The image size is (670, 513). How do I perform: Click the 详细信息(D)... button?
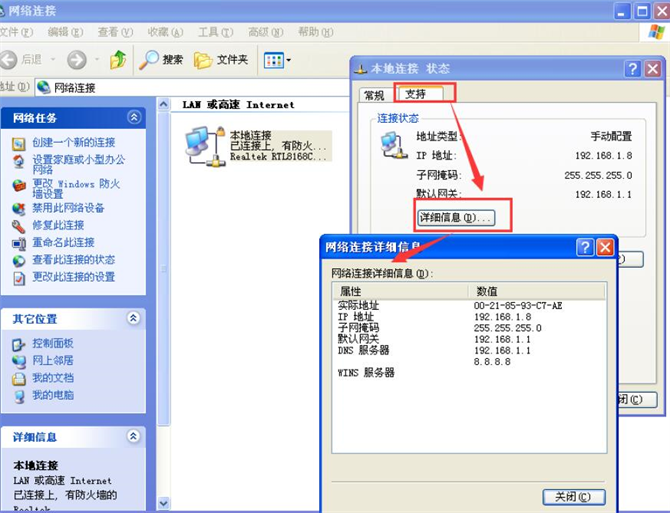456,217
